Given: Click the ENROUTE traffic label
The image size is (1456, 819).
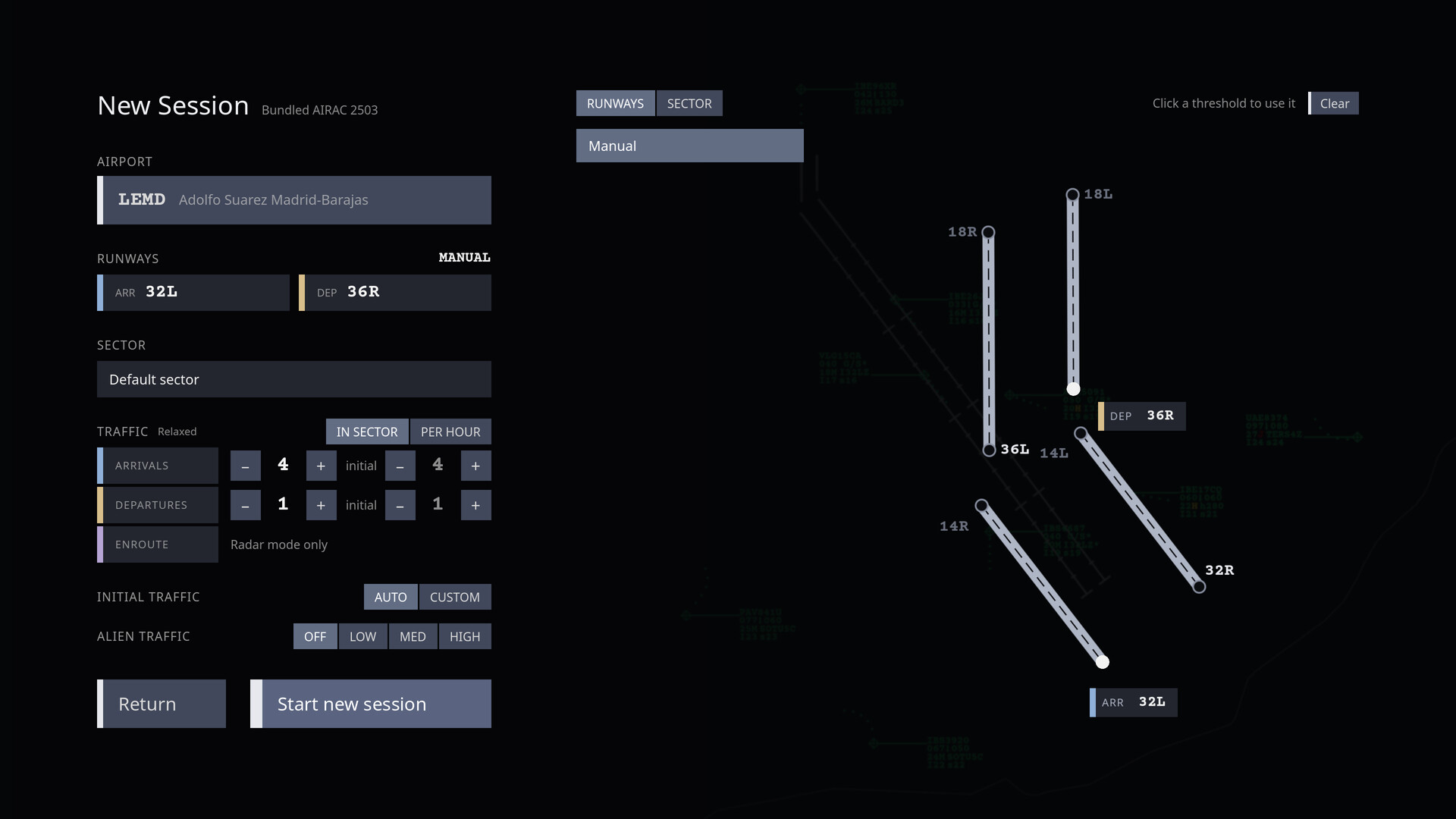Looking at the screenshot, I should click(158, 544).
